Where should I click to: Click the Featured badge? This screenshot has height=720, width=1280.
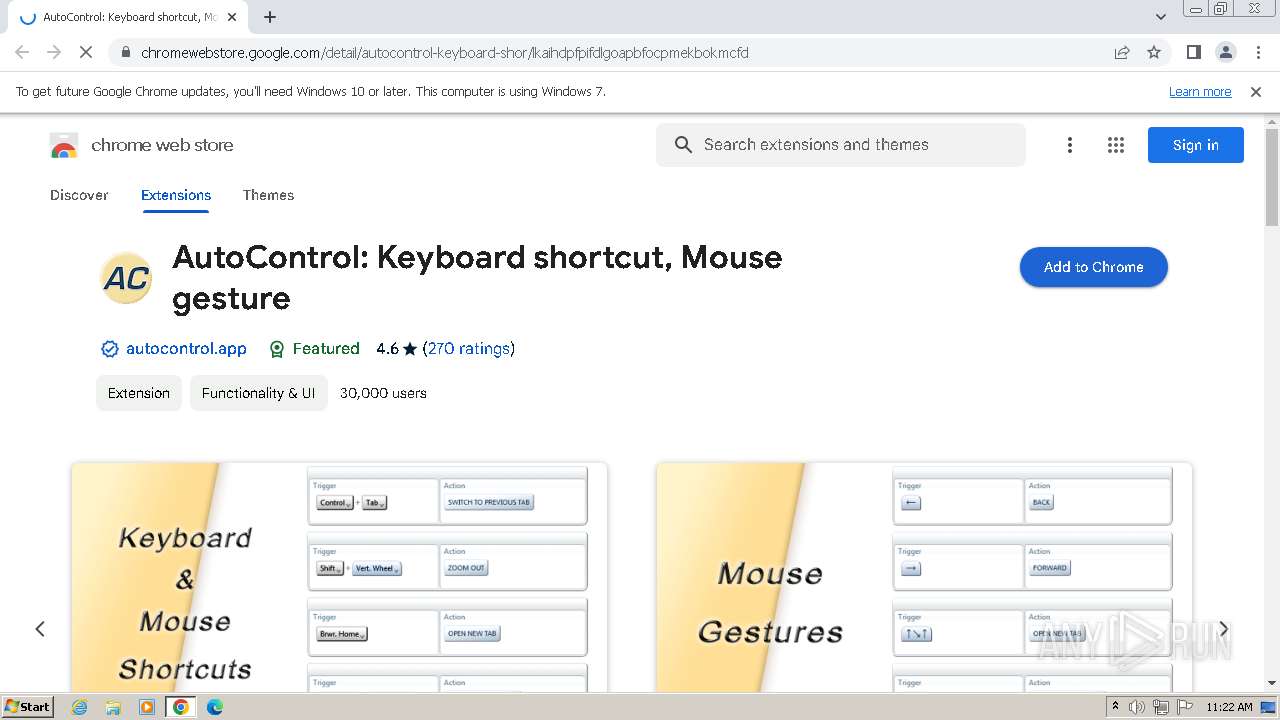[314, 349]
